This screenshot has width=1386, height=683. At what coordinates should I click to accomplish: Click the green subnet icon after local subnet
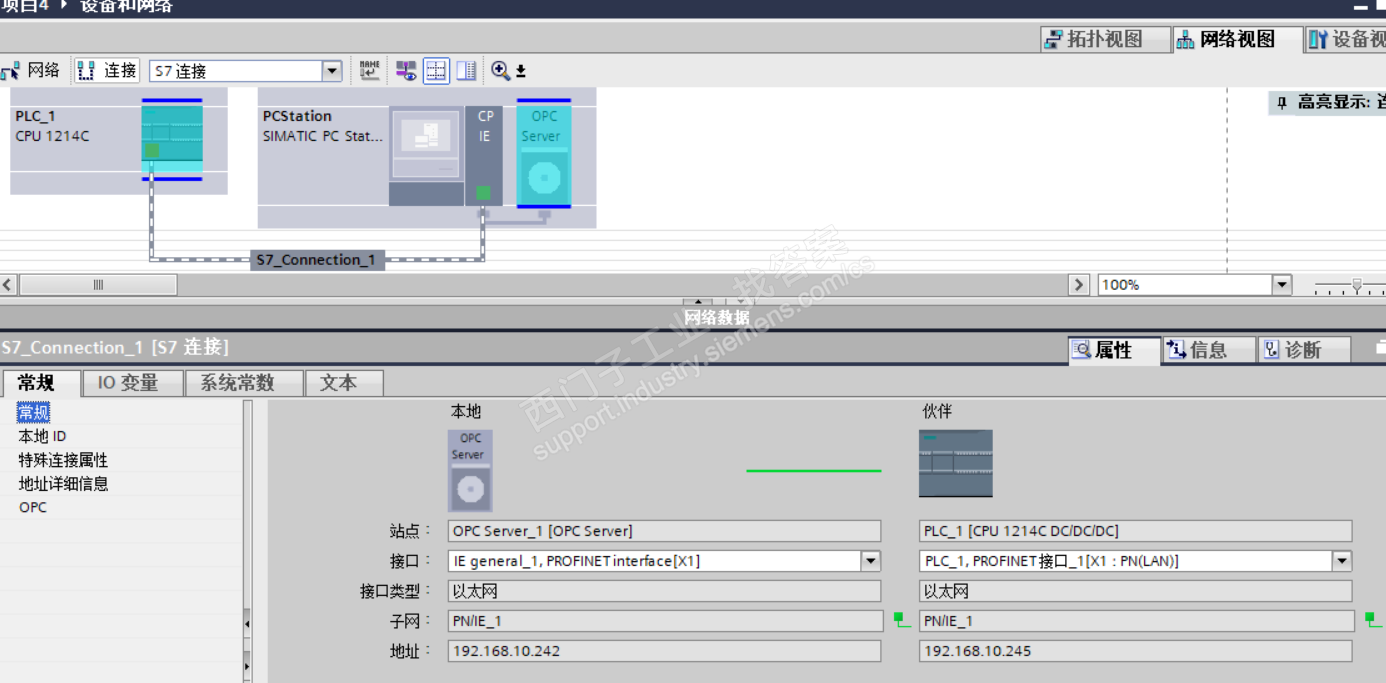(x=902, y=620)
